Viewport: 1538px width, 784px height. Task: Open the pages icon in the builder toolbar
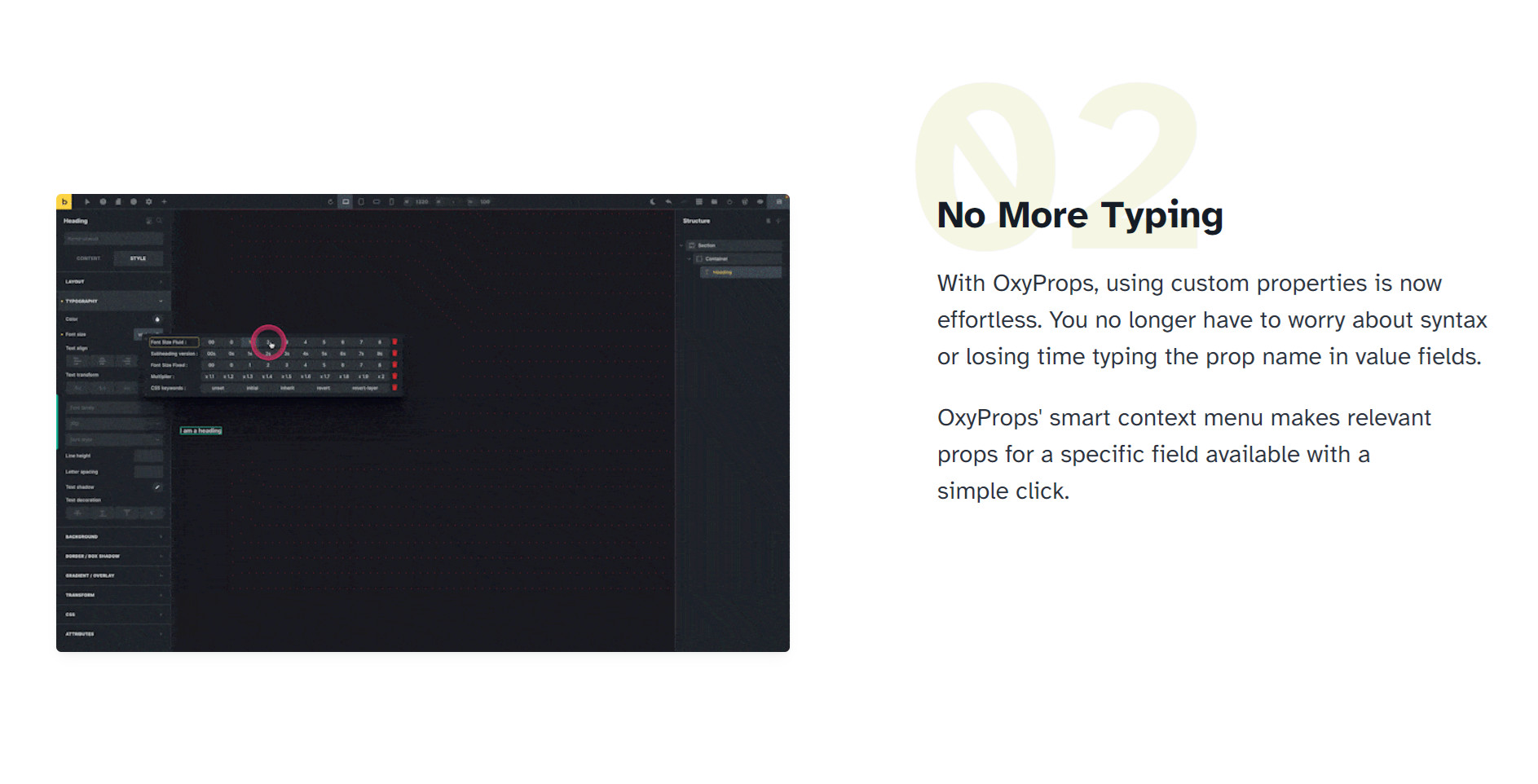(118, 201)
